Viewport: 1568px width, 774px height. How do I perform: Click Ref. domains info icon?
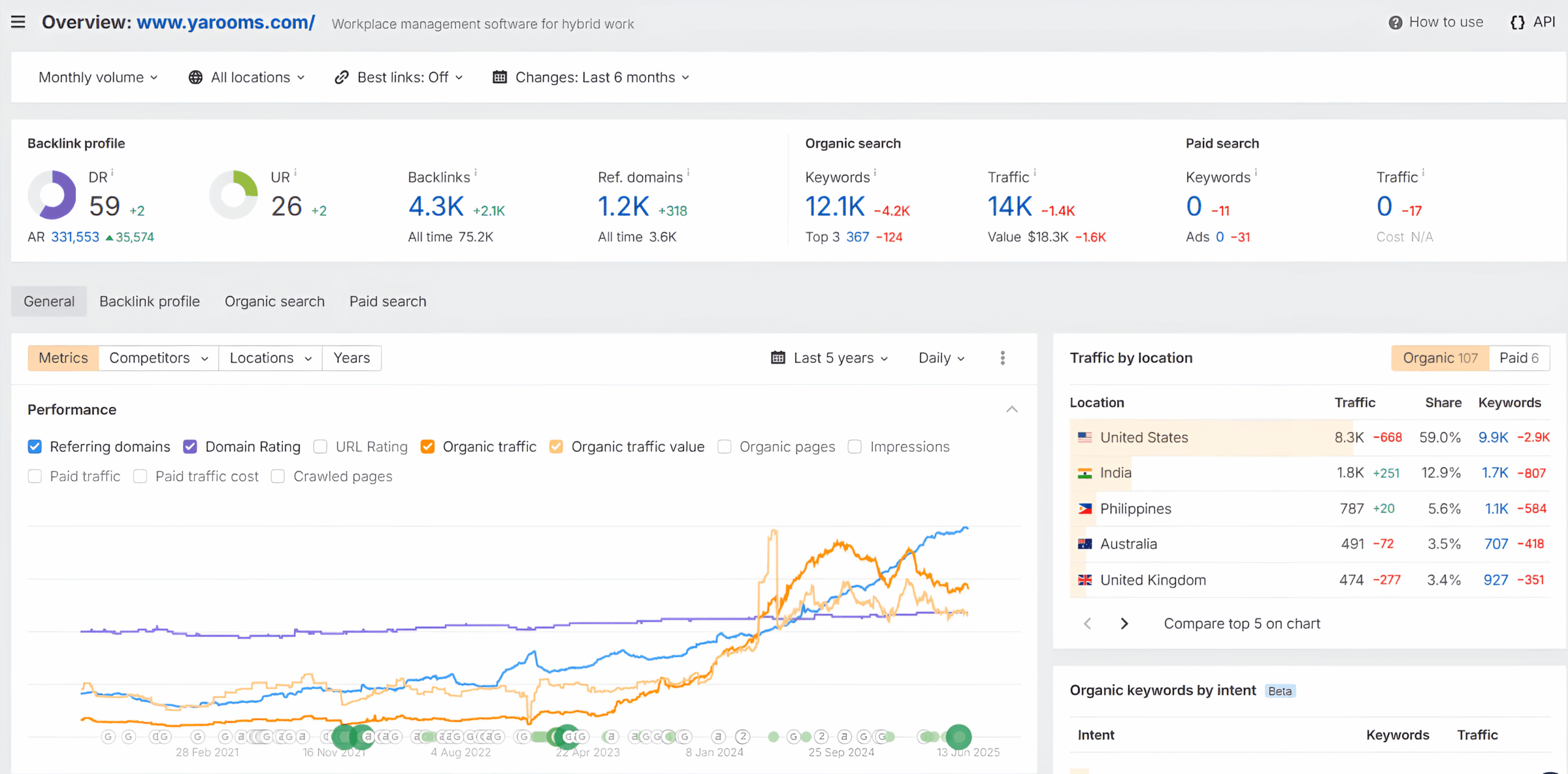(688, 172)
